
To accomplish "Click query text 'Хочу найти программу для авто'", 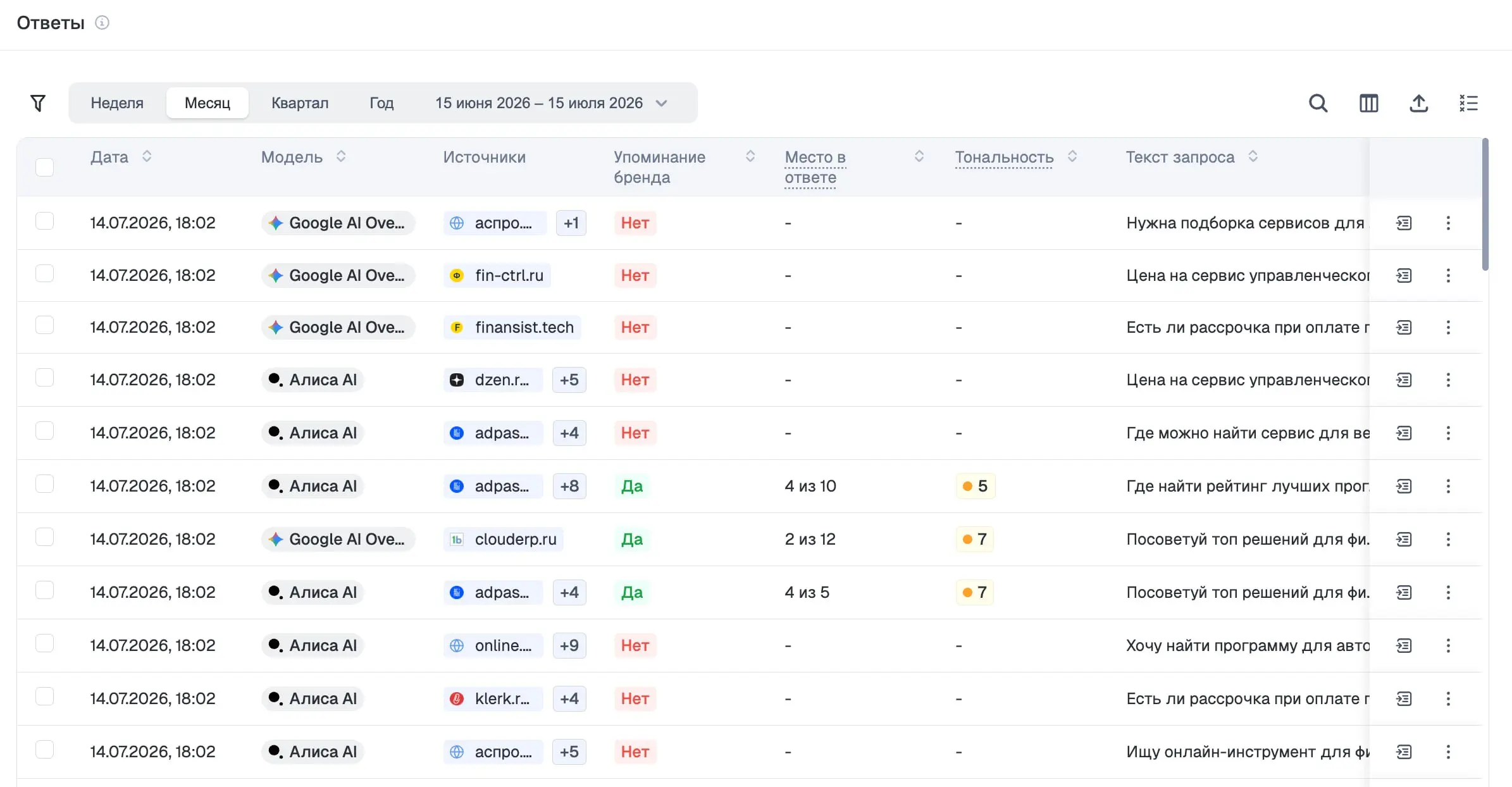I will (1248, 645).
